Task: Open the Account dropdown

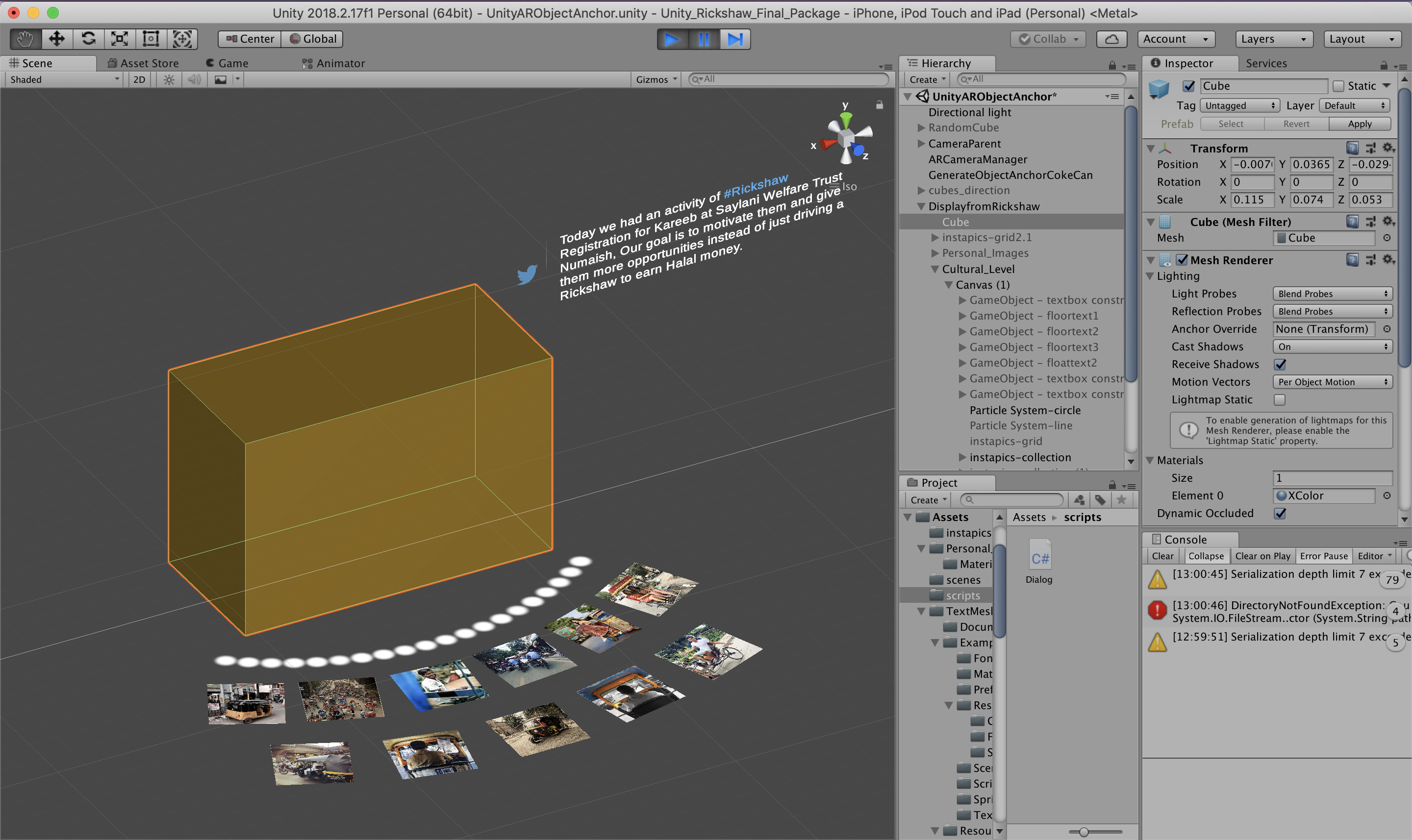Action: (1176, 39)
